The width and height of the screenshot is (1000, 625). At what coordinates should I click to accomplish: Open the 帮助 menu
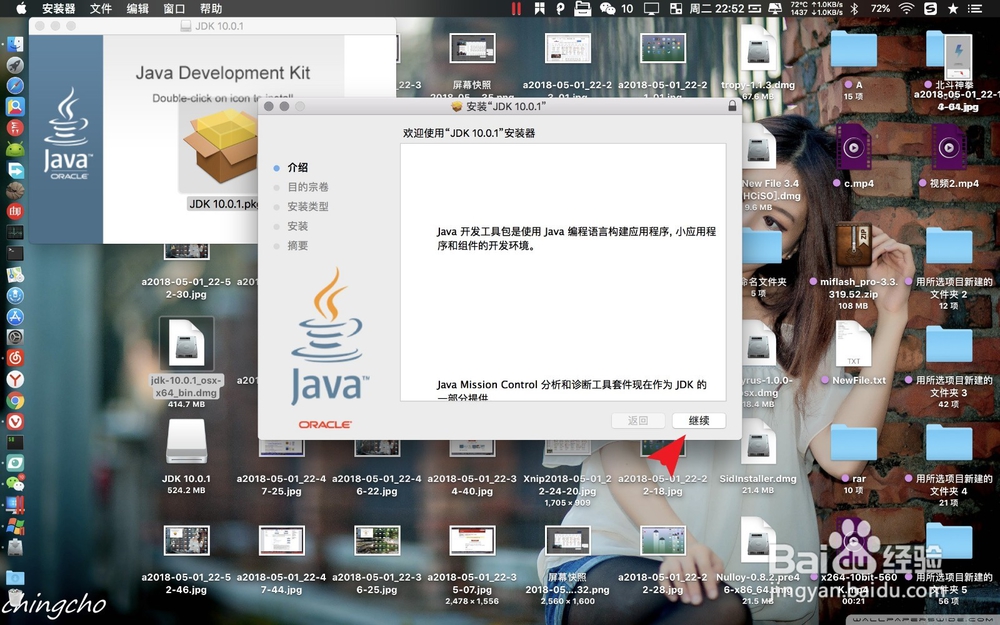coord(211,8)
